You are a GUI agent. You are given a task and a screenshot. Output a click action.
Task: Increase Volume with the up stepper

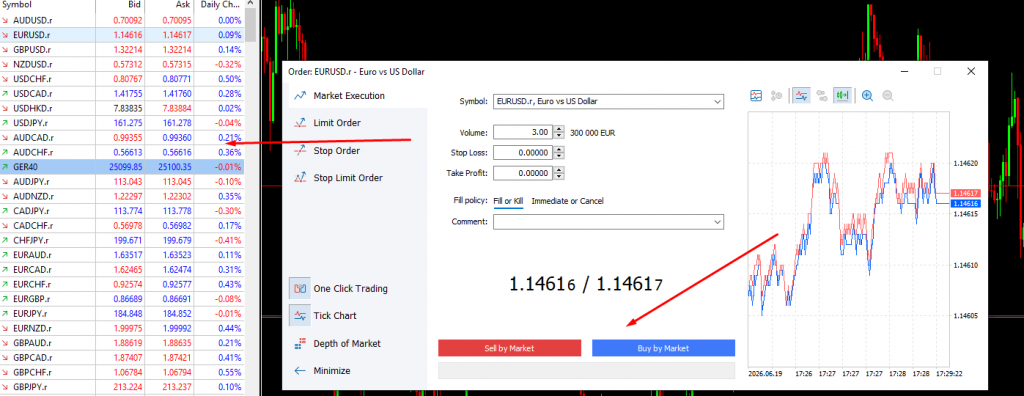click(559, 129)
